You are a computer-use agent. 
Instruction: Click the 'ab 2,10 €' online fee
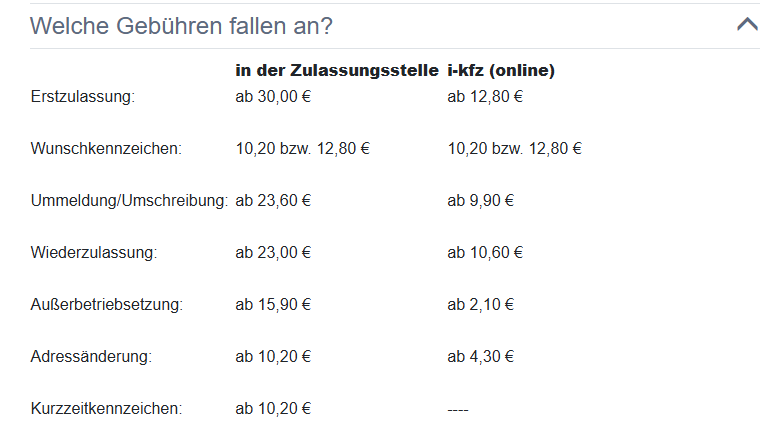click(480, 304)
